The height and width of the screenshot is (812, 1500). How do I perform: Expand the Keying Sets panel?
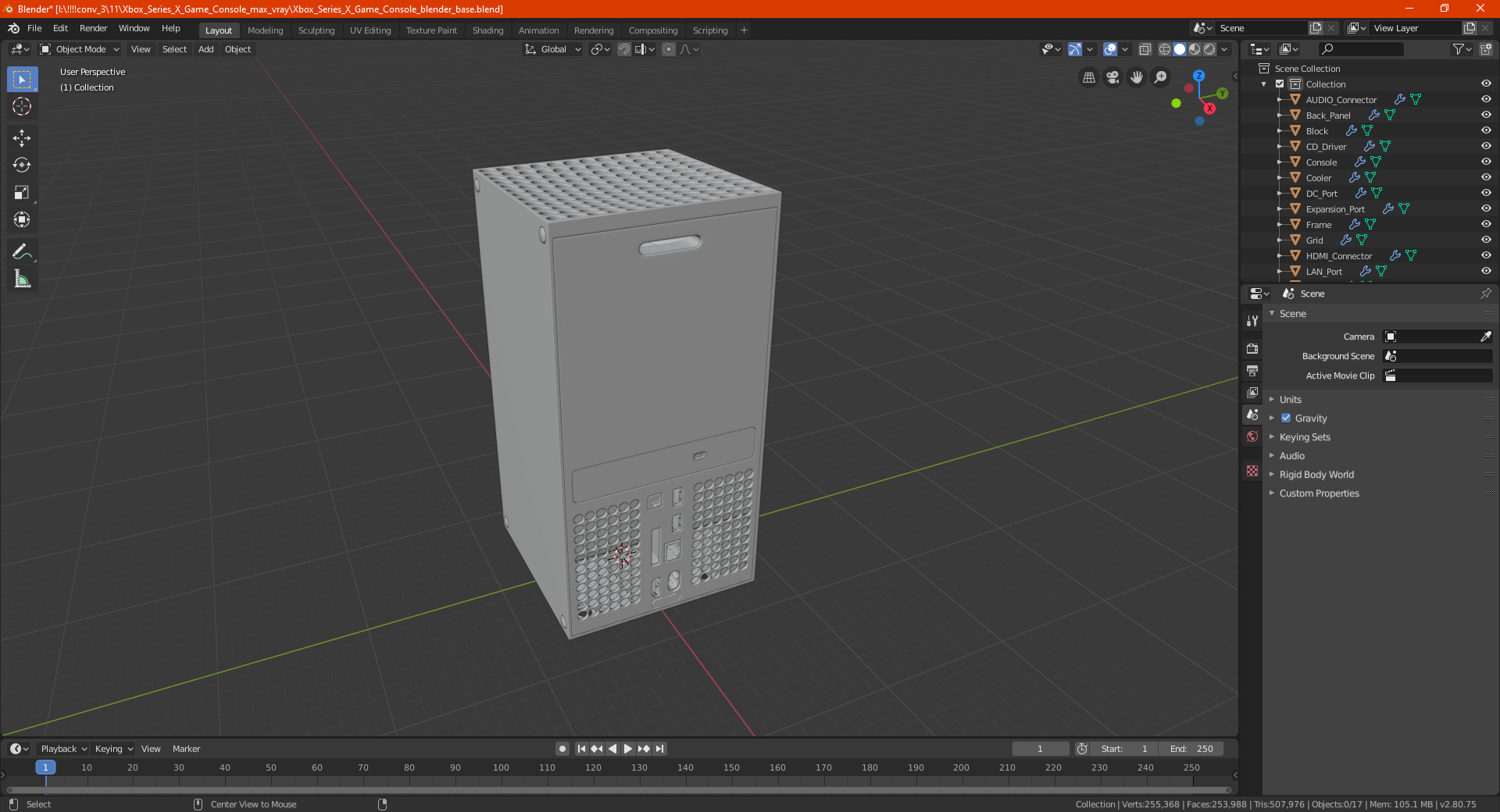1305,437
